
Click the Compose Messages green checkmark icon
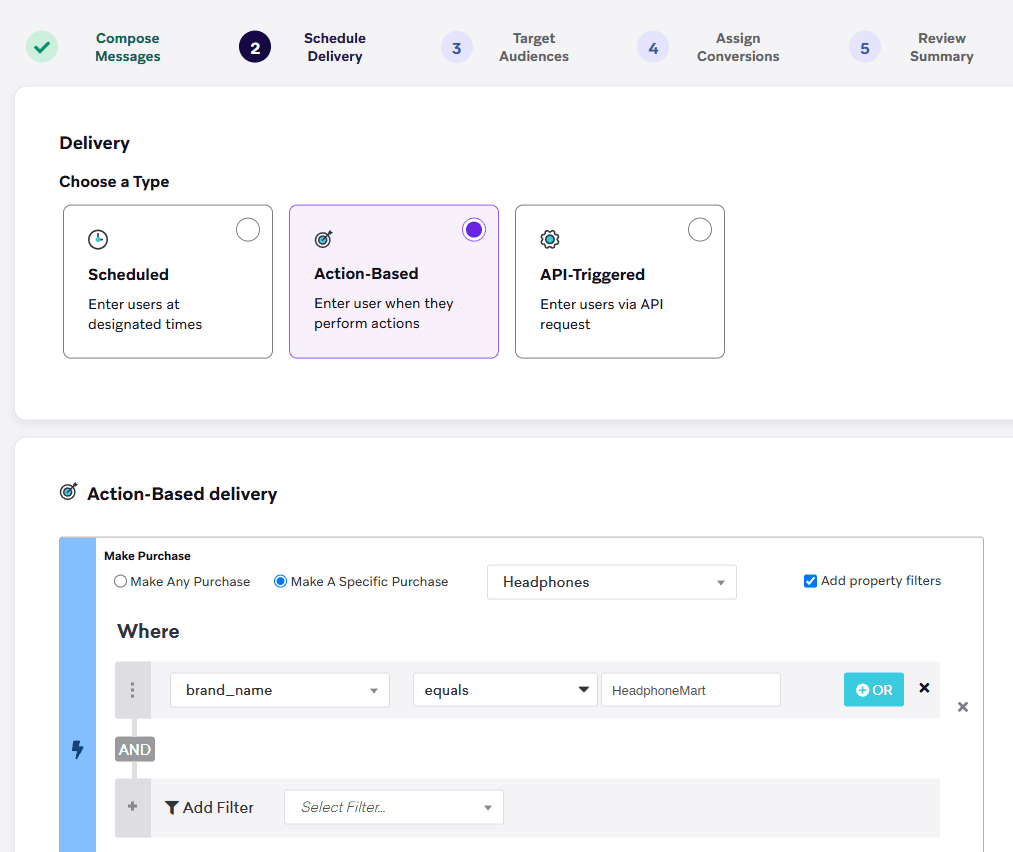[x=42, y=47]
